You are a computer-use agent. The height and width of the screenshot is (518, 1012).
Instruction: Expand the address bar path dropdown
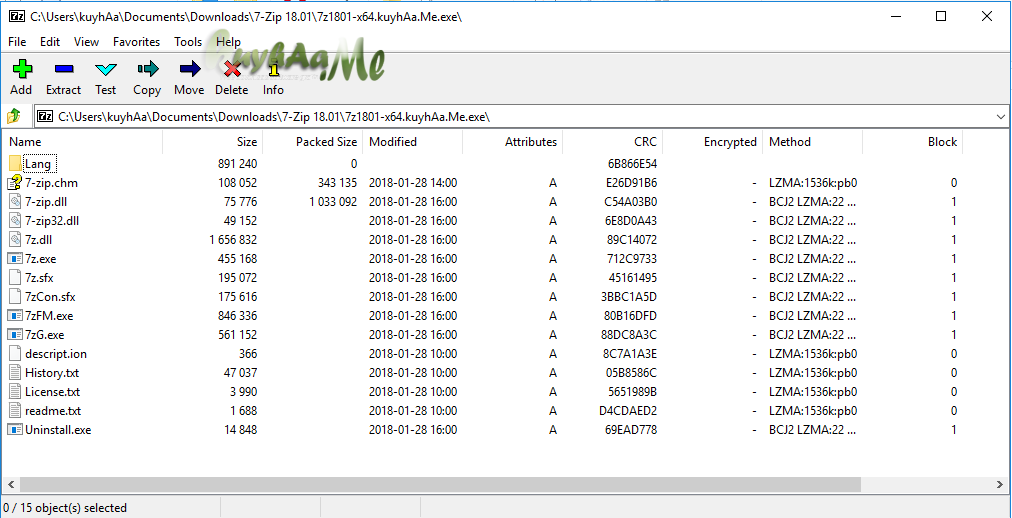[x=1001, y=117]
